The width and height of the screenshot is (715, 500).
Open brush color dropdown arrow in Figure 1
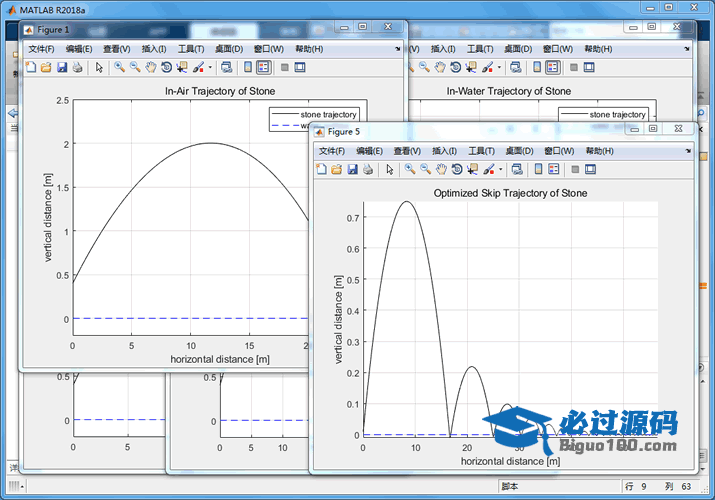(x=210, y=67)
